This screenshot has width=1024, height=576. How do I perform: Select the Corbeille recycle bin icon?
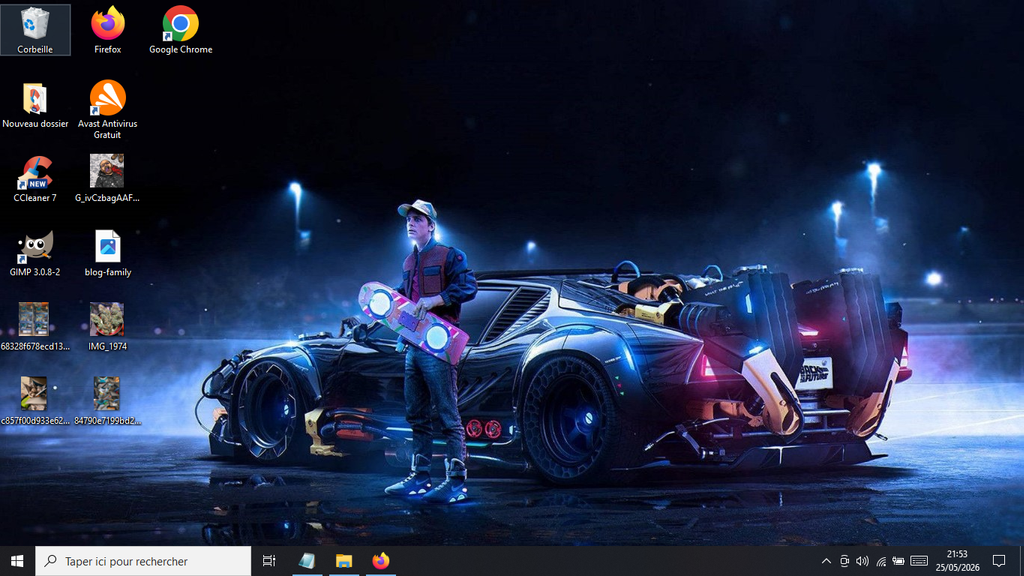coord(35,30)
